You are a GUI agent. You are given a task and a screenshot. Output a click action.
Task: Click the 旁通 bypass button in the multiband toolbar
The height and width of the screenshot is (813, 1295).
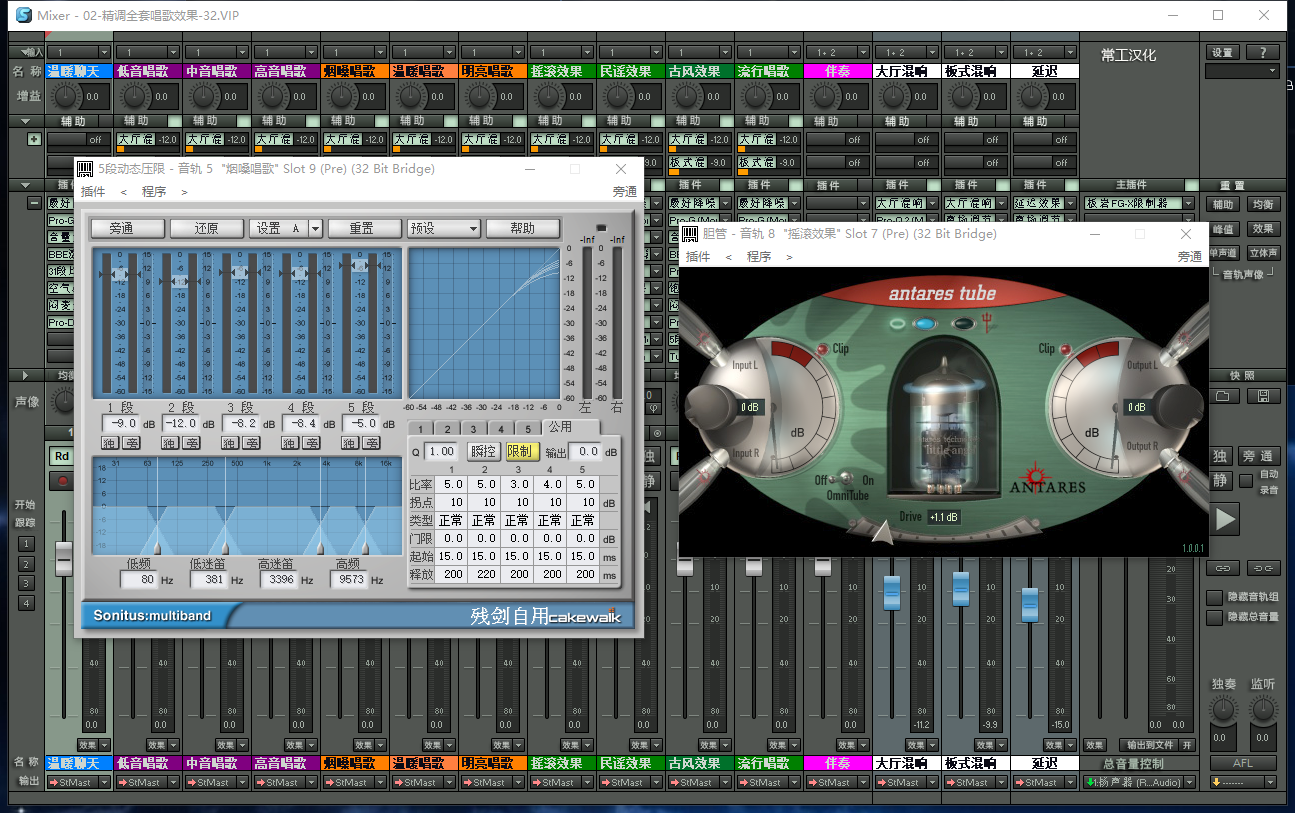click(127, 228)
